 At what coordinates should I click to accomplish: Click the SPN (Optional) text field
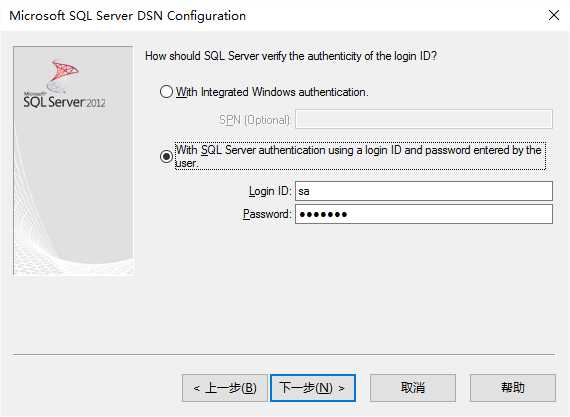pyautogui.click(x=424, y=119)
